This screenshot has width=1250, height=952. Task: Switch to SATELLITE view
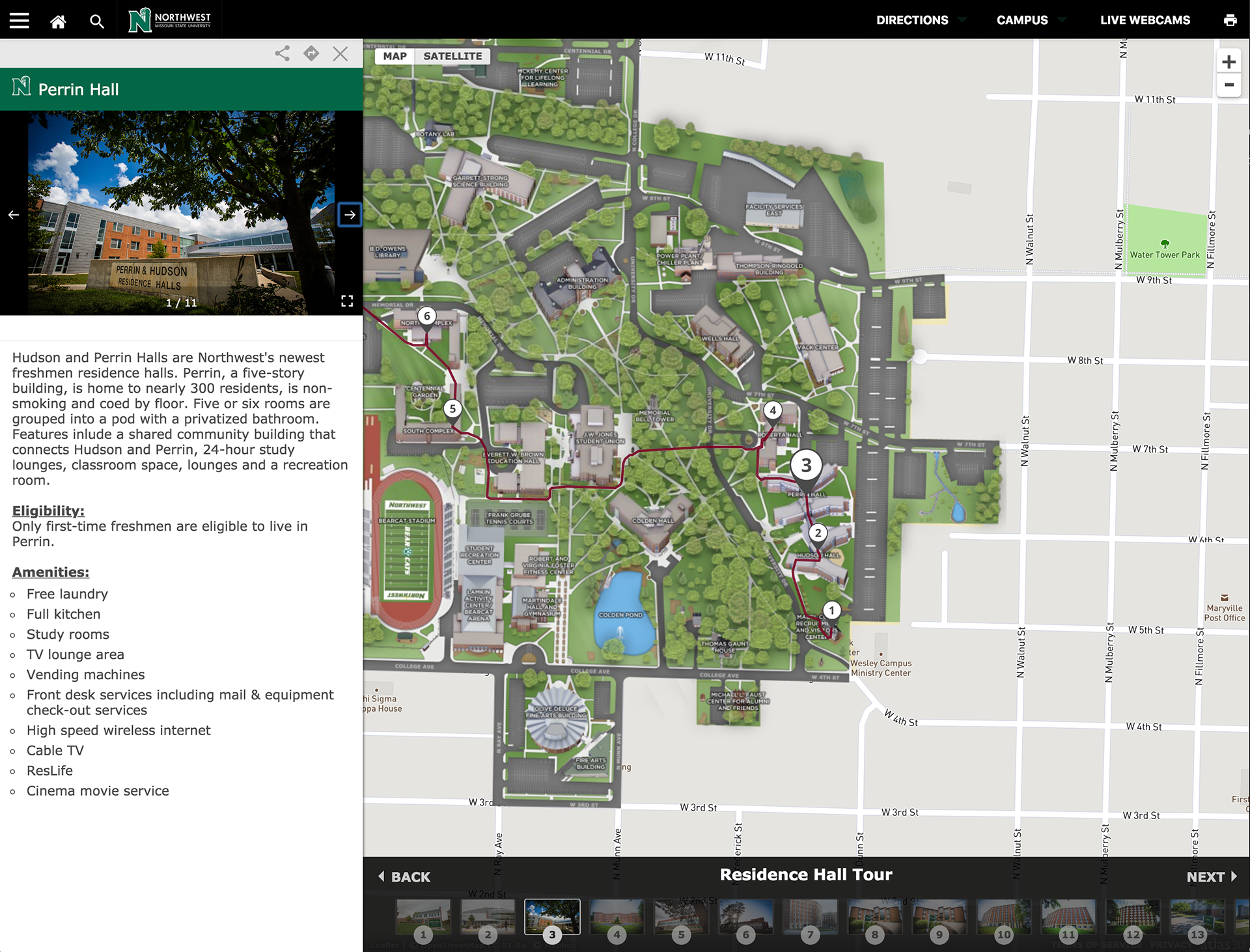coord(453,56)
